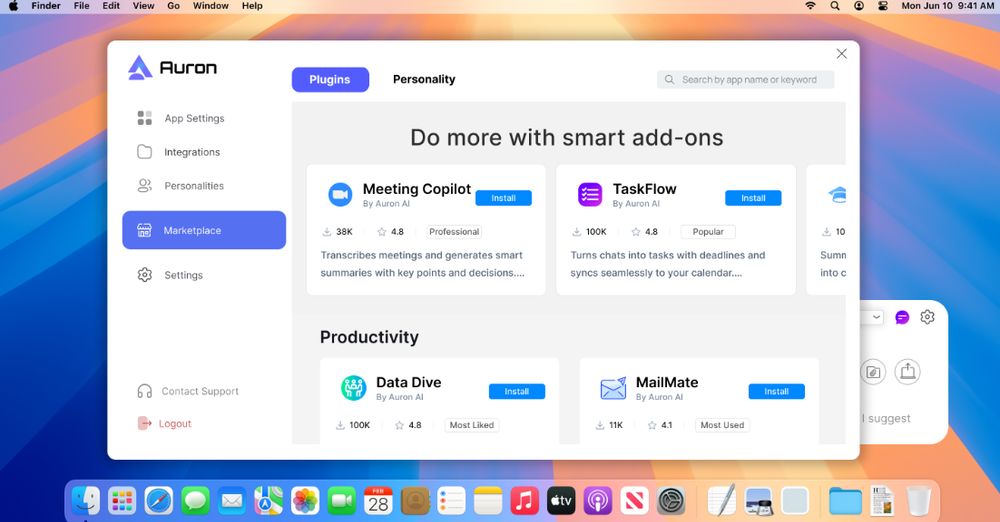Image resolution: width=1000 pixels, height=522 pixels.
Task: Click the Meeting Copilot camera icon
Action: pyautogui.click(x=340, y=195)
